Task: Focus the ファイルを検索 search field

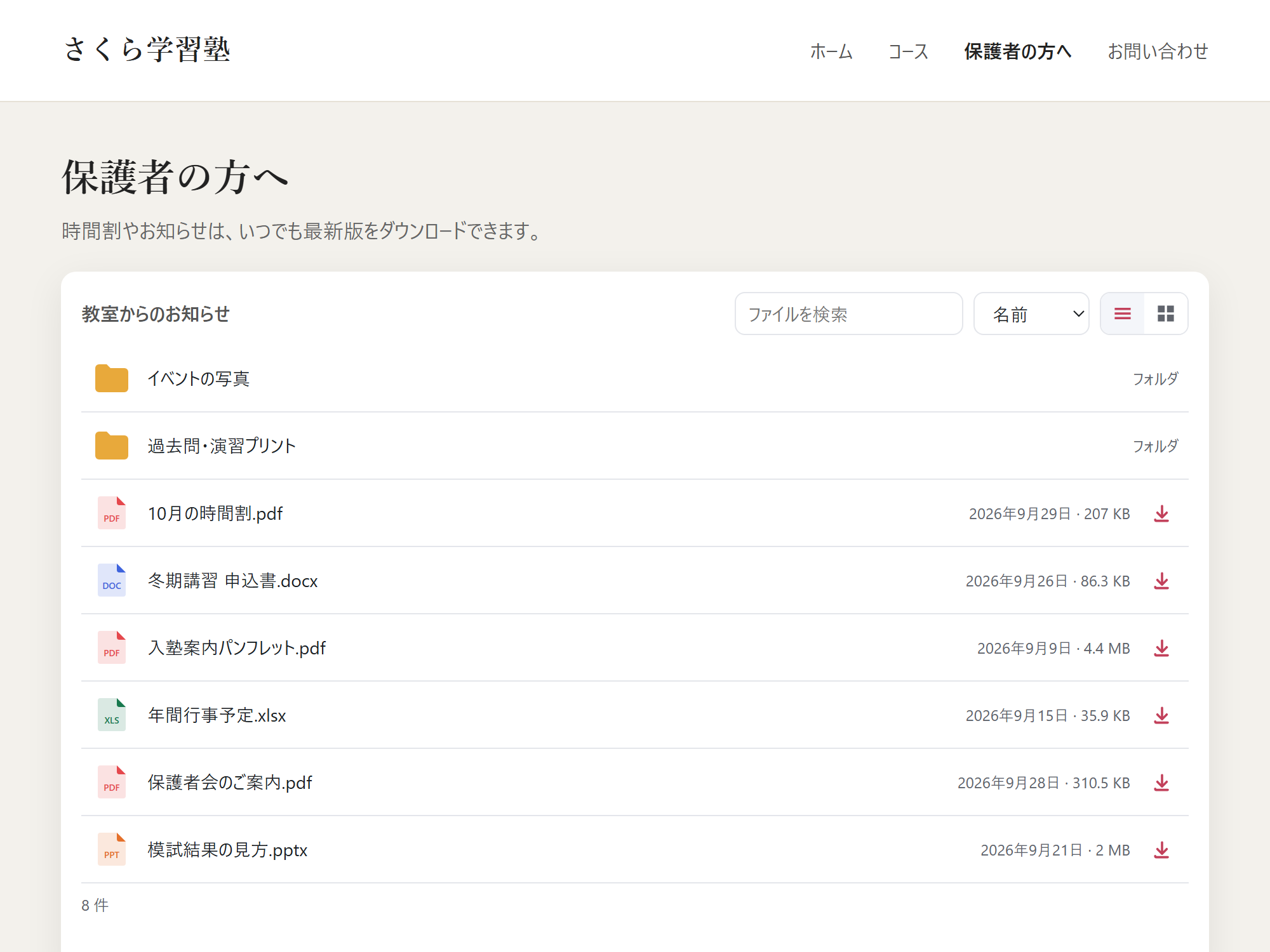Action: [848, 314]
